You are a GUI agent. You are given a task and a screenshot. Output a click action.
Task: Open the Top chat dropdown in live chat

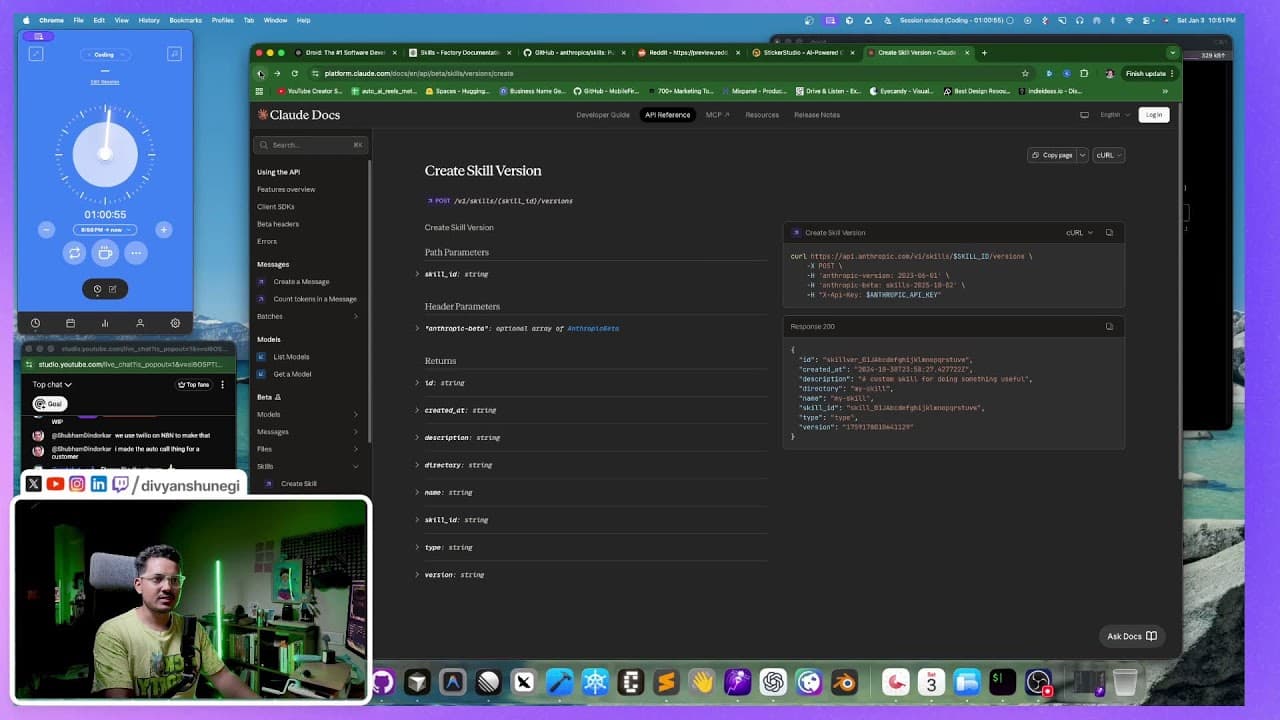pyautogui.click(x=50, y=384)
